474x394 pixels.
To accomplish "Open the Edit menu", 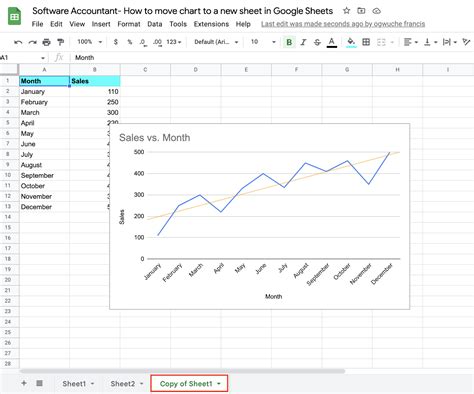I will [x=56, y=24].
